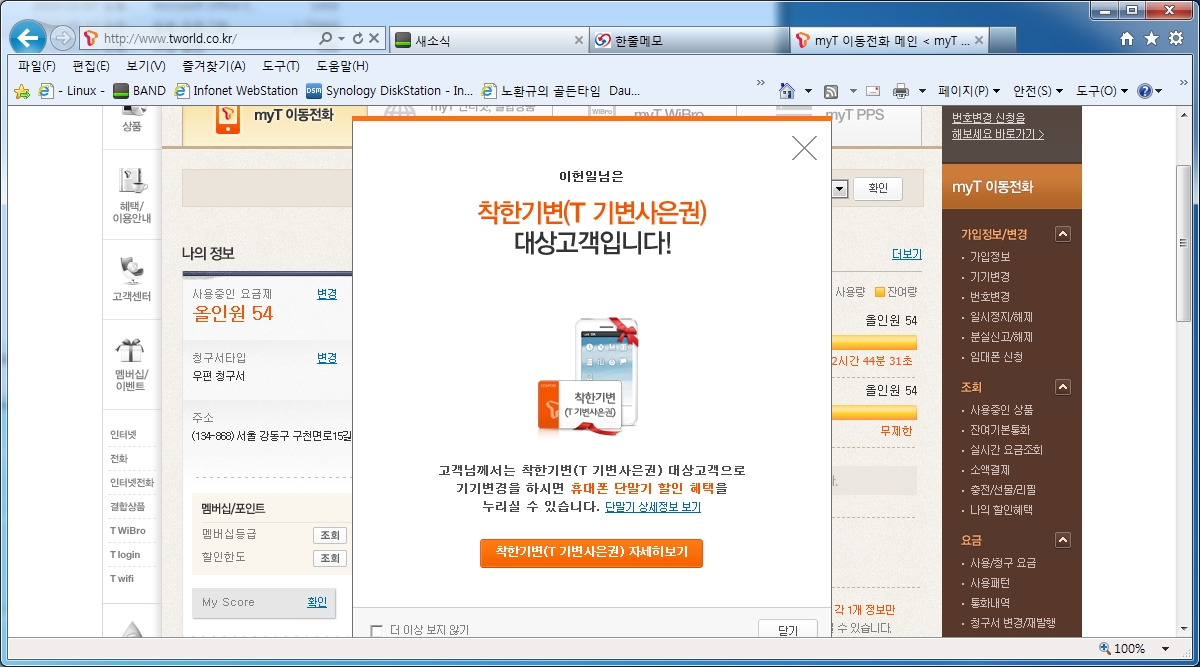Image resolution: width=1200 pixels, height=667 pixels.
Task: Open the 도구(O) command bar dropdown
Action: (1102, 91)
